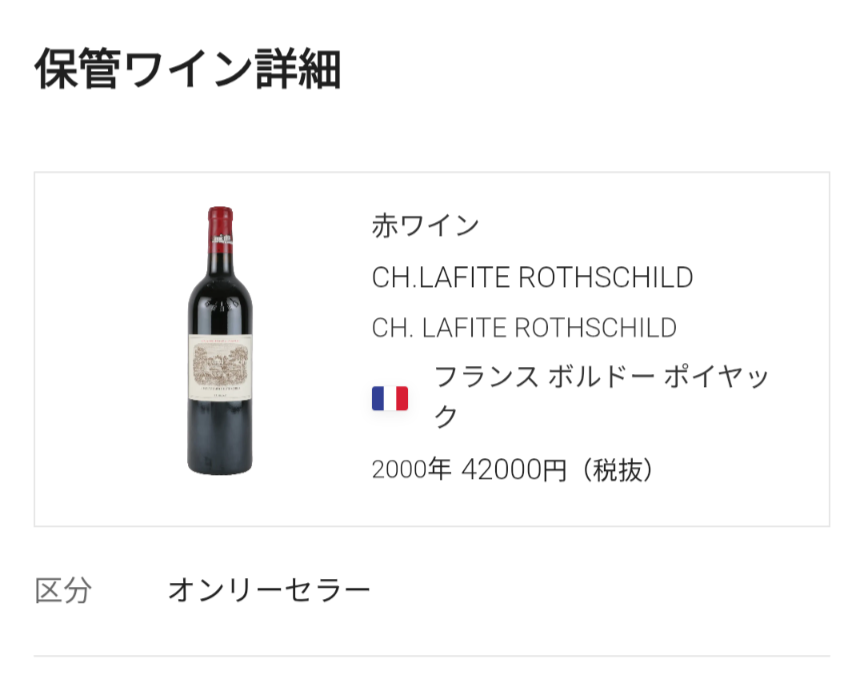Select the 赤ワイン wine type label
The width and height of the screenshot is (864, 674).
pos(425,226)
